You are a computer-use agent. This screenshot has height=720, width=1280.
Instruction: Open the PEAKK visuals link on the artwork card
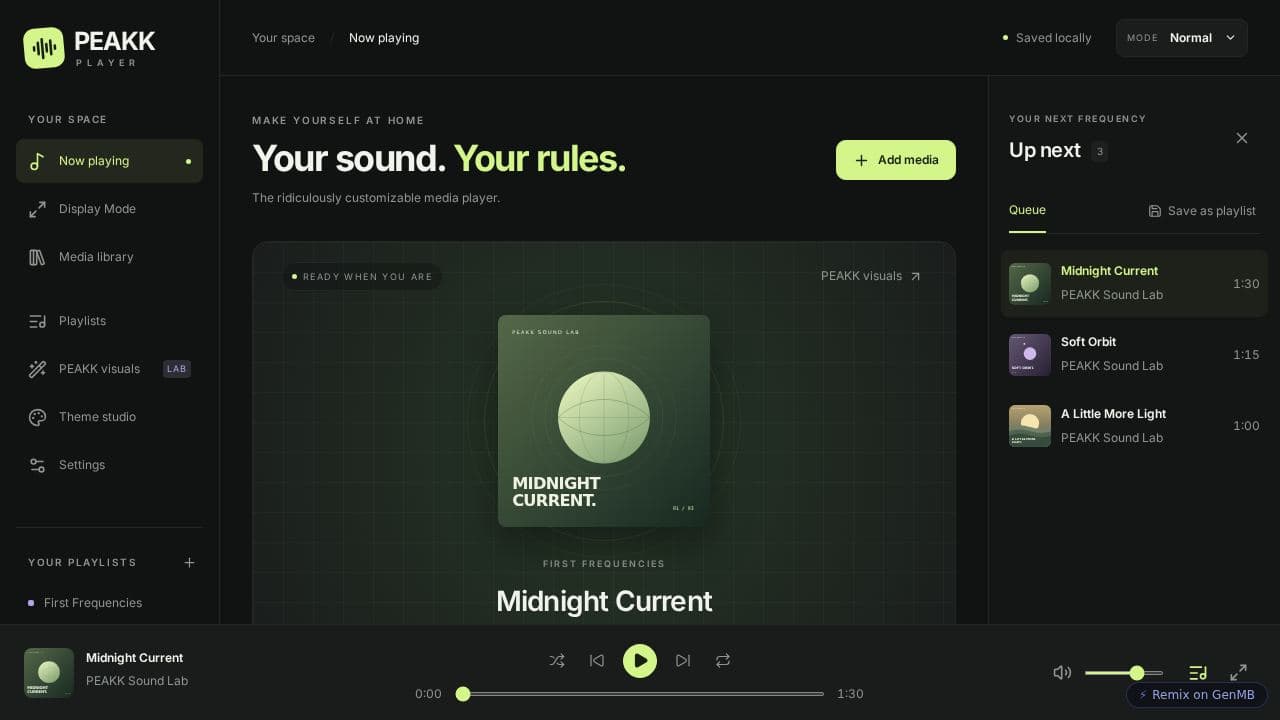871,276
